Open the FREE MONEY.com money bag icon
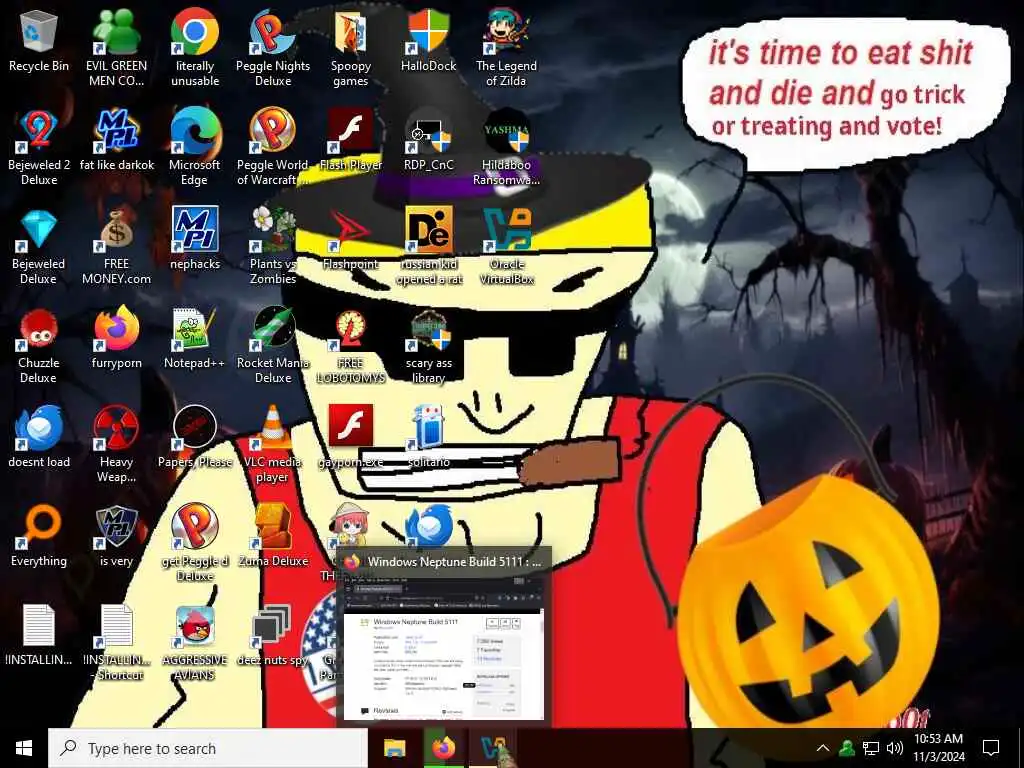Image resolution: width=1024 pixels, height=768 pixels. (116, 231)
